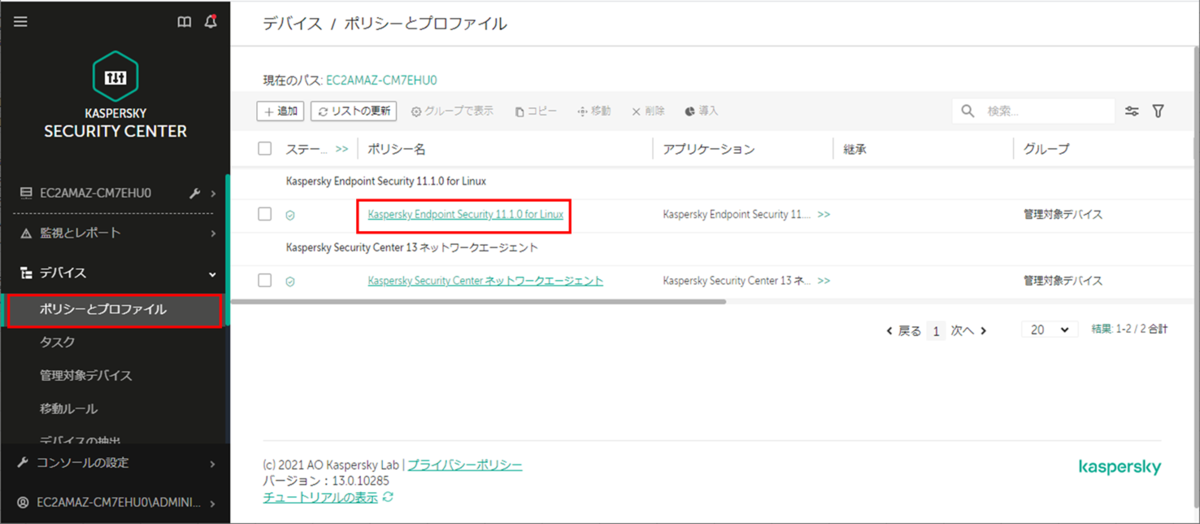The image size is (1200, 524).
Task: Click the horizontal scrollbar under the table
Action: pyautogui.click(x=479, y=301)
